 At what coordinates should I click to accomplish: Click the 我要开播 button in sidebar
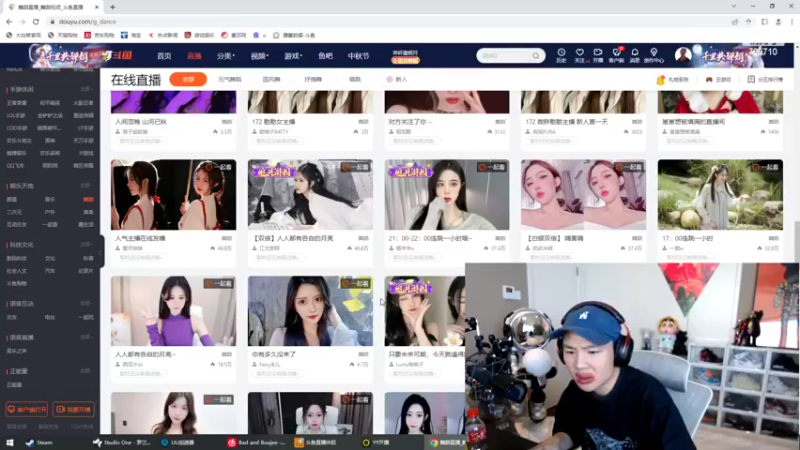coord(73,409)
